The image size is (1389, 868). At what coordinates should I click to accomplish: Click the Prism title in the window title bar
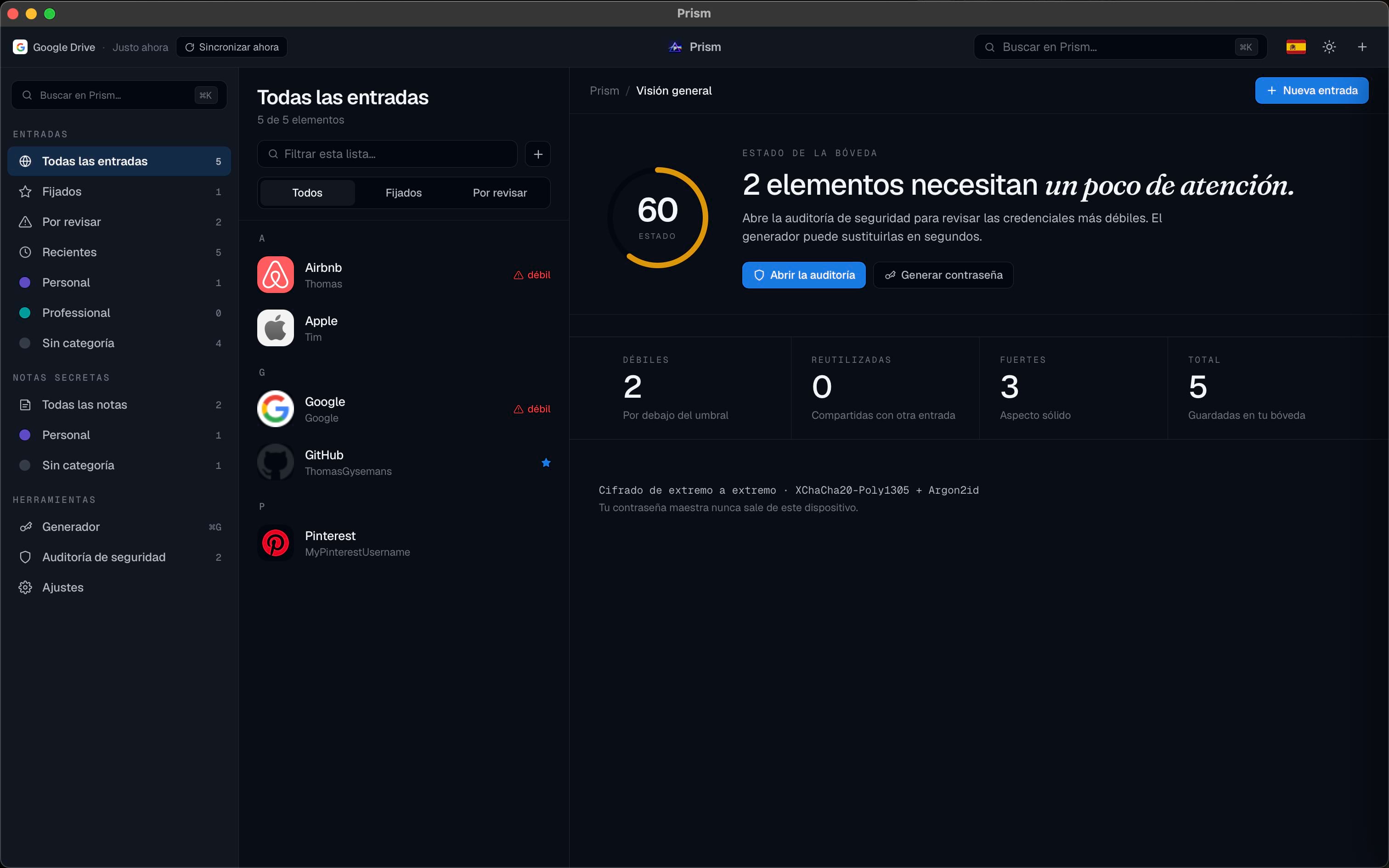click(694, 13)
